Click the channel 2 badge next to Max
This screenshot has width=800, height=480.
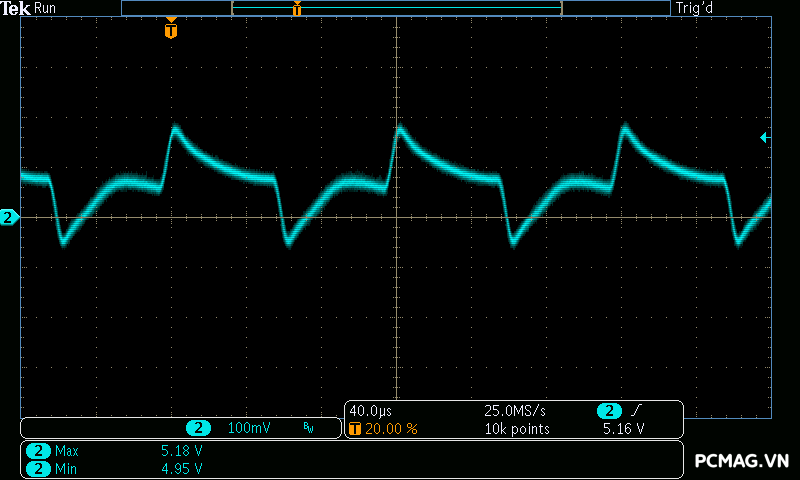38,451
